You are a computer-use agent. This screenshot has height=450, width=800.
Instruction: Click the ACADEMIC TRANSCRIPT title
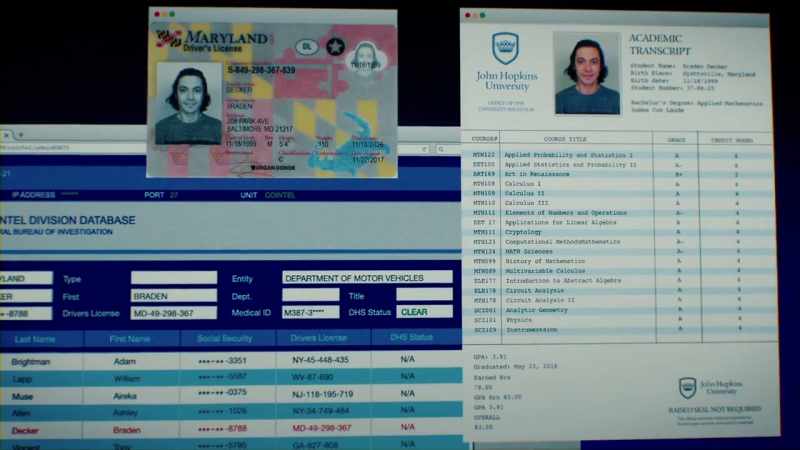[x=660, y=44]
